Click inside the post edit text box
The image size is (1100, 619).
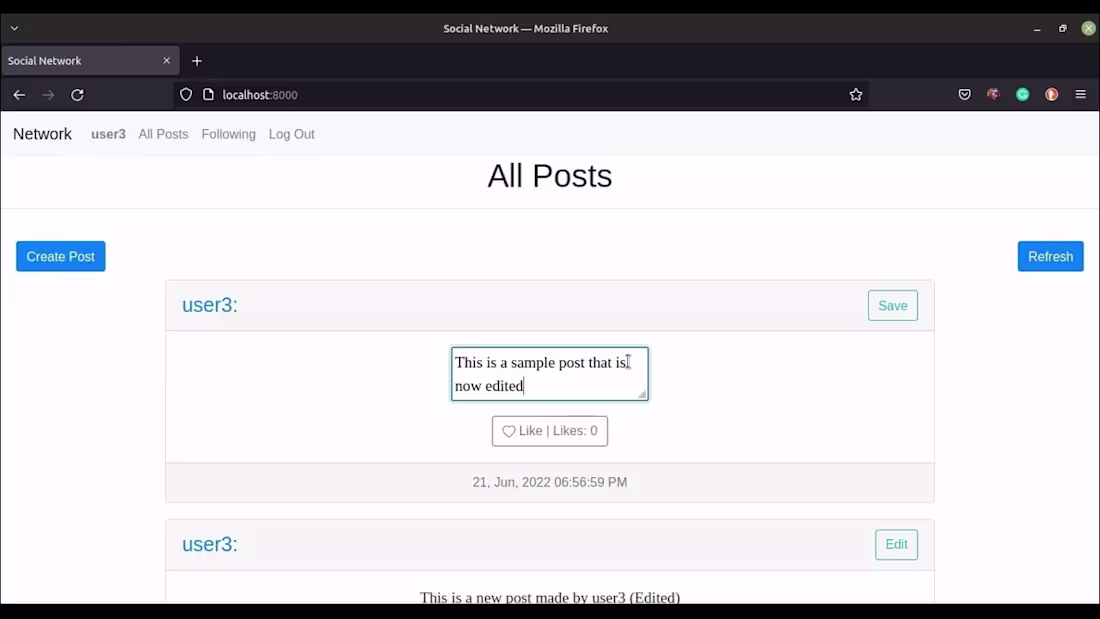(549, 374)
